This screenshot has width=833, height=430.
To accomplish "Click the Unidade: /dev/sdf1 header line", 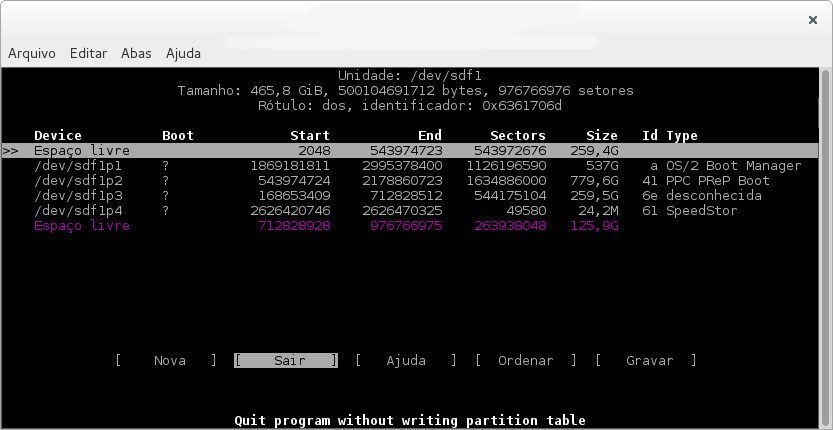I will point(410,75).
